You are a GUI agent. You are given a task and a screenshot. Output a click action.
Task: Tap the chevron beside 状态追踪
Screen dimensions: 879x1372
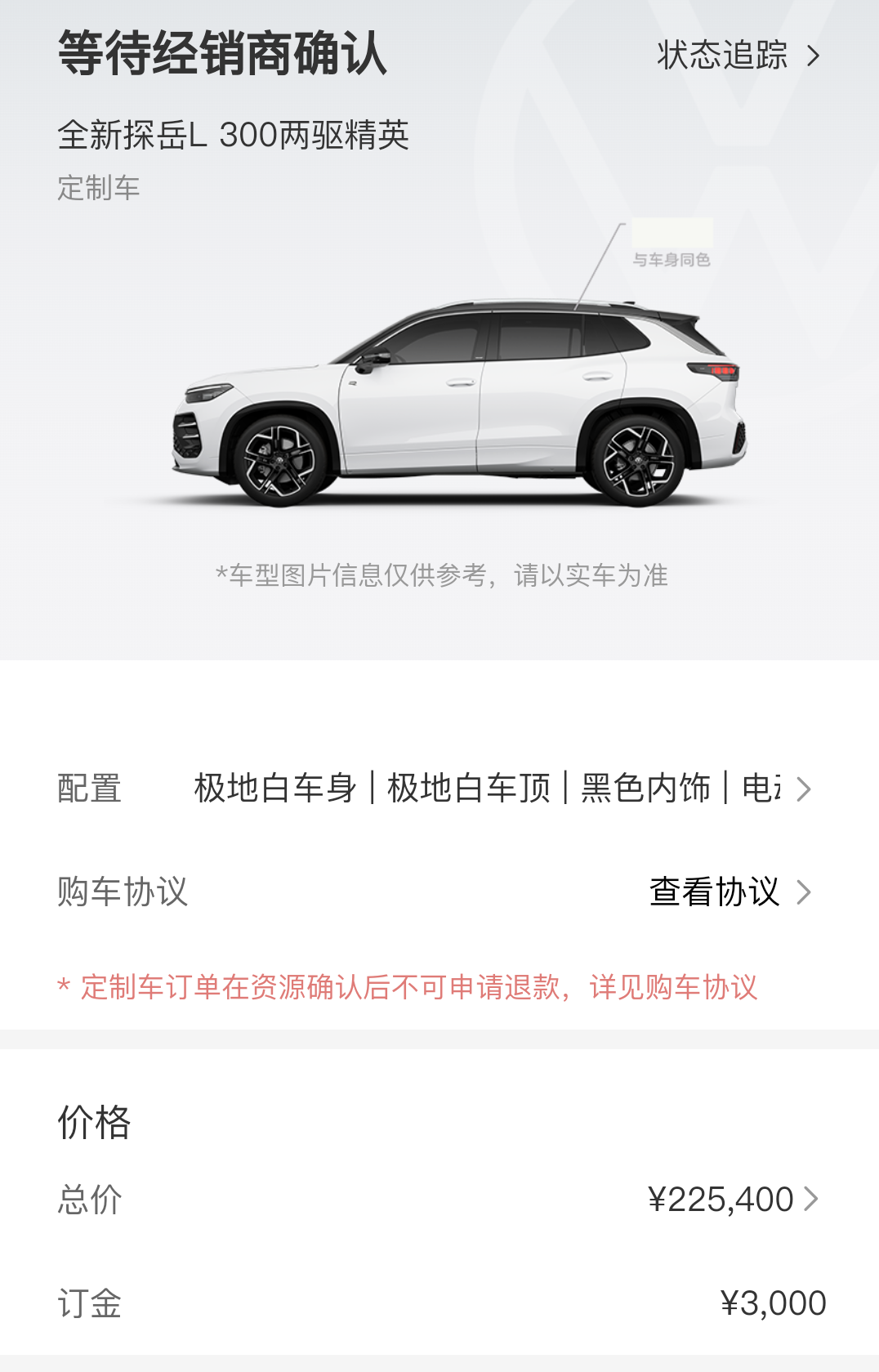[813, 56]
